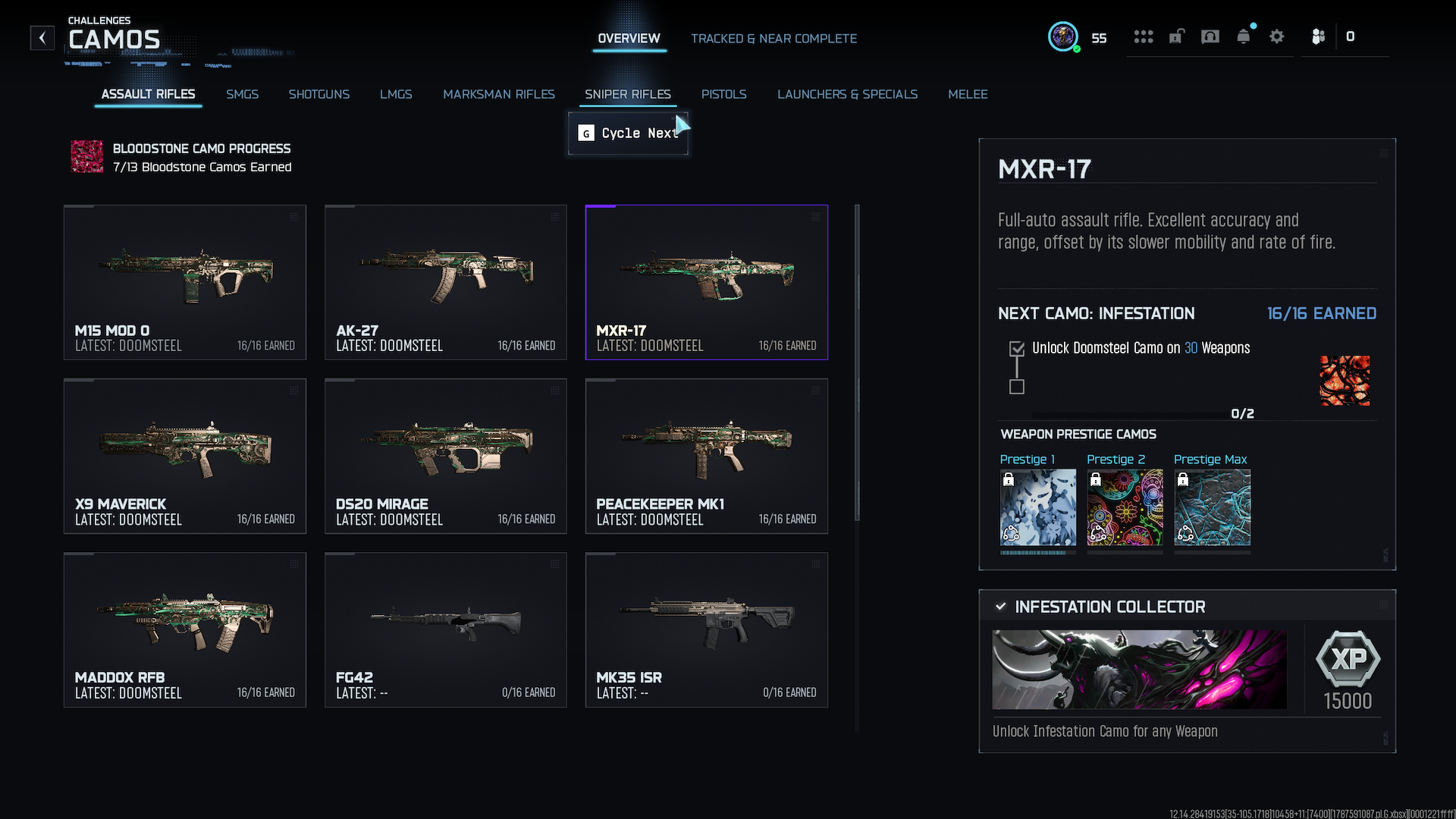Click the token icon next to 0
Screen dimensions: 1456x819
click(x=1318, y=36)
